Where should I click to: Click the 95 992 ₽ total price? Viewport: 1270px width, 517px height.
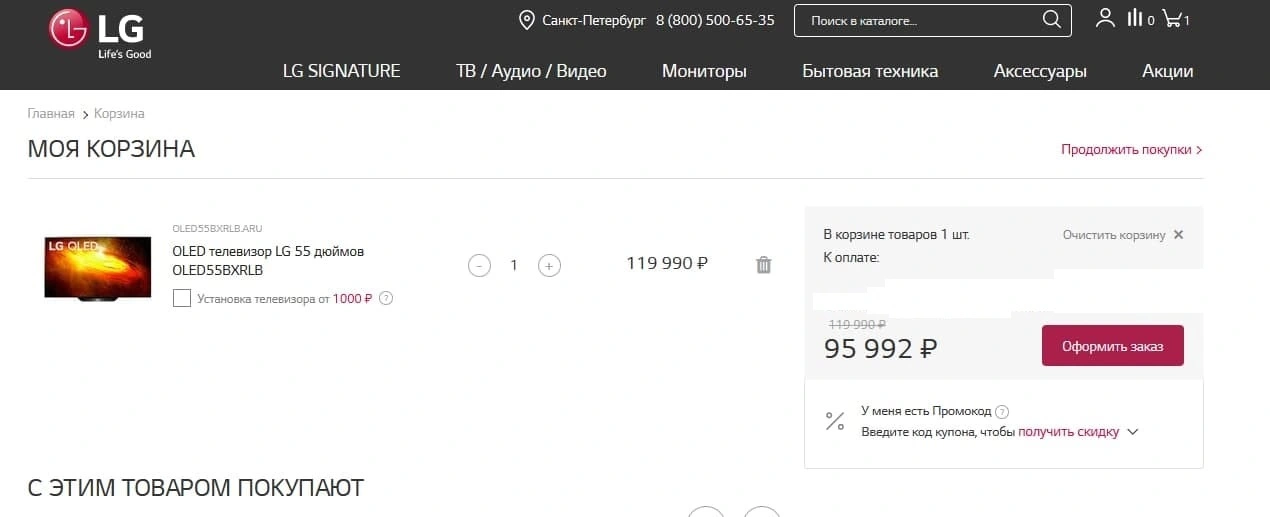pyautogui.click(x=880, y=348)
